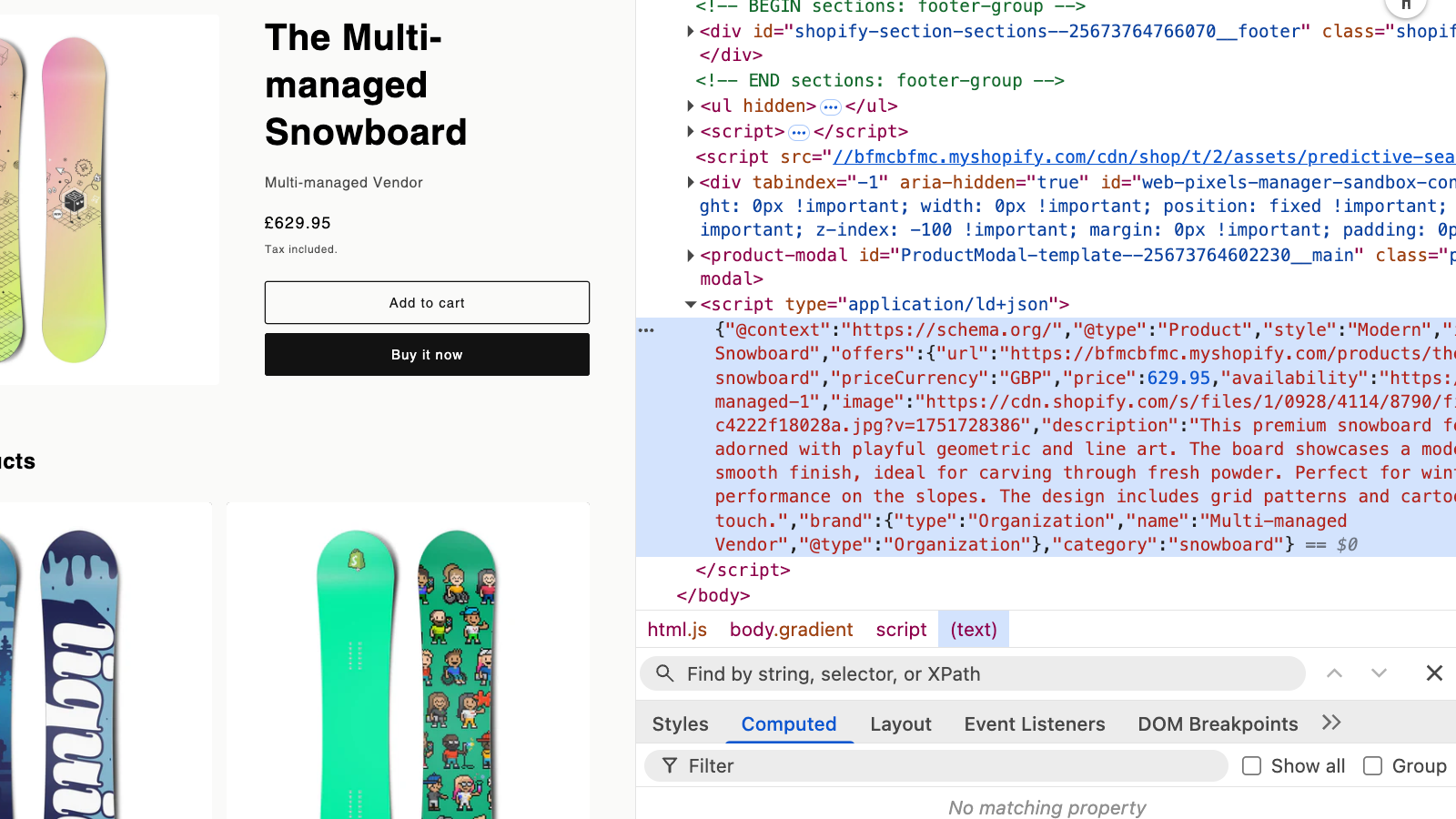Open the DOM Breakpoints tab
1456x819 pixels.
(x=1218, y=723)
